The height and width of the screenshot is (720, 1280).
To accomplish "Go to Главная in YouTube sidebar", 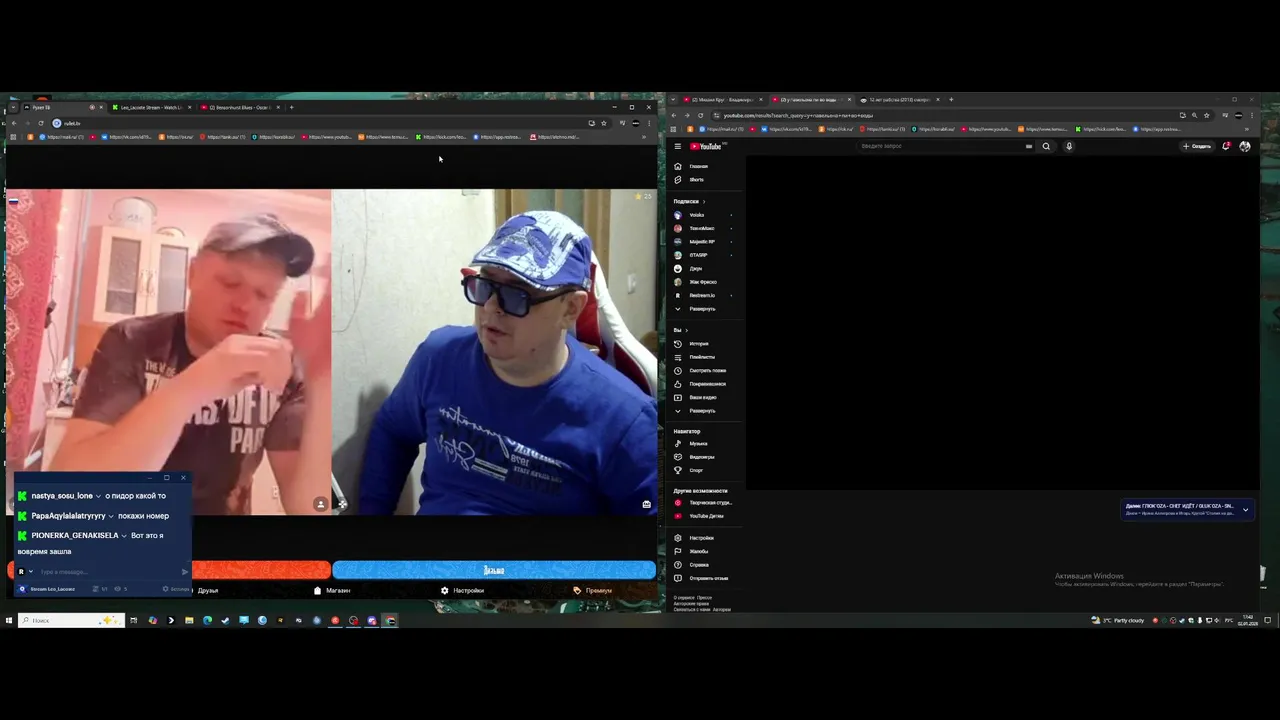I will (x=705, y=166).
